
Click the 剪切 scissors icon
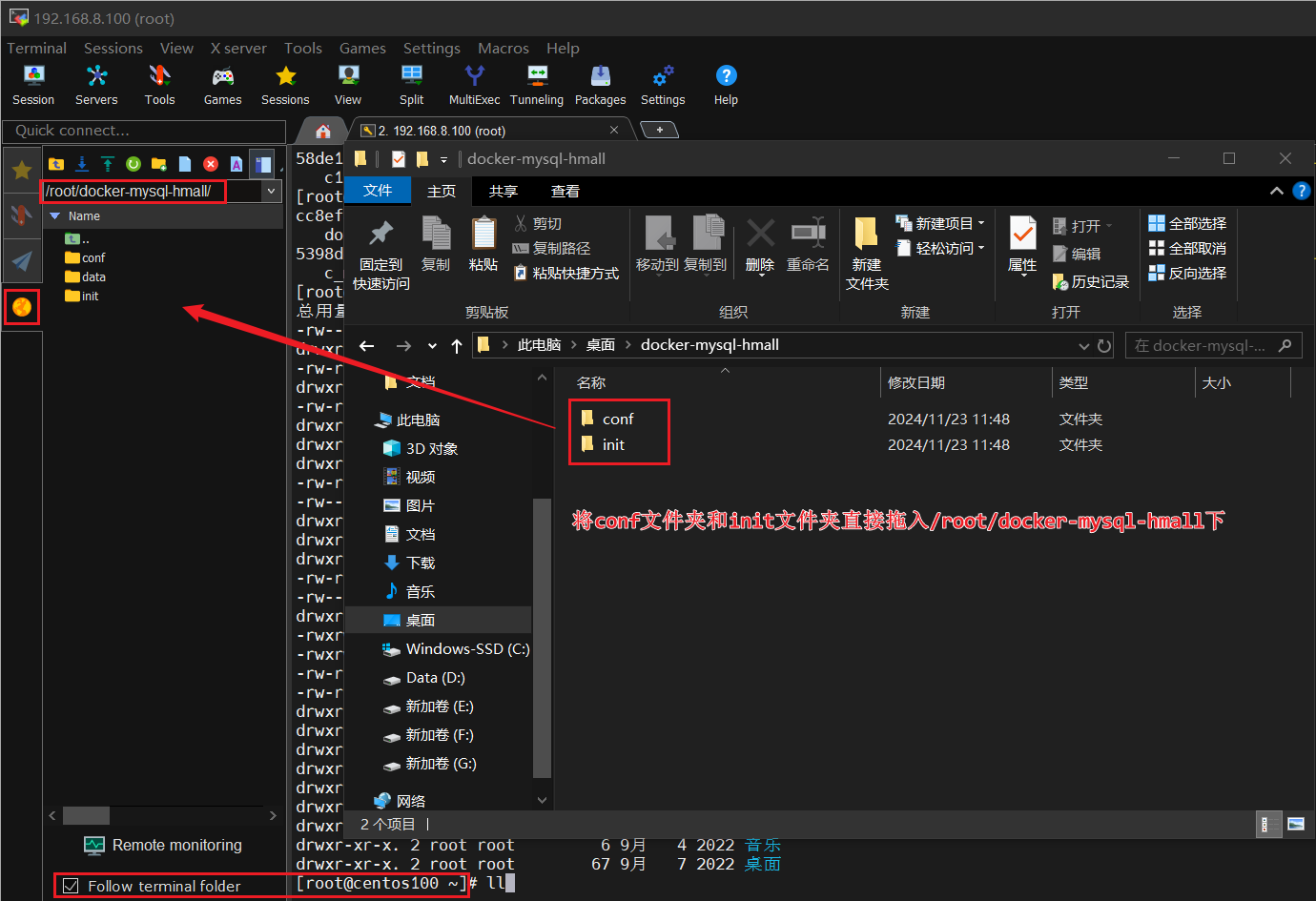[521, 223]
